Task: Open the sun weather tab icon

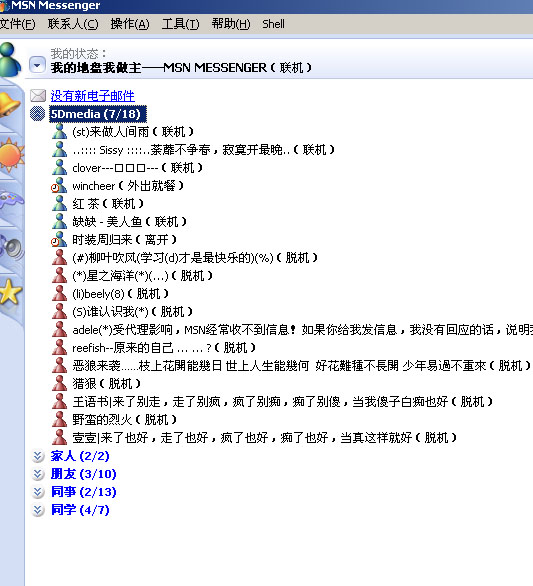Action: [10, 154]
